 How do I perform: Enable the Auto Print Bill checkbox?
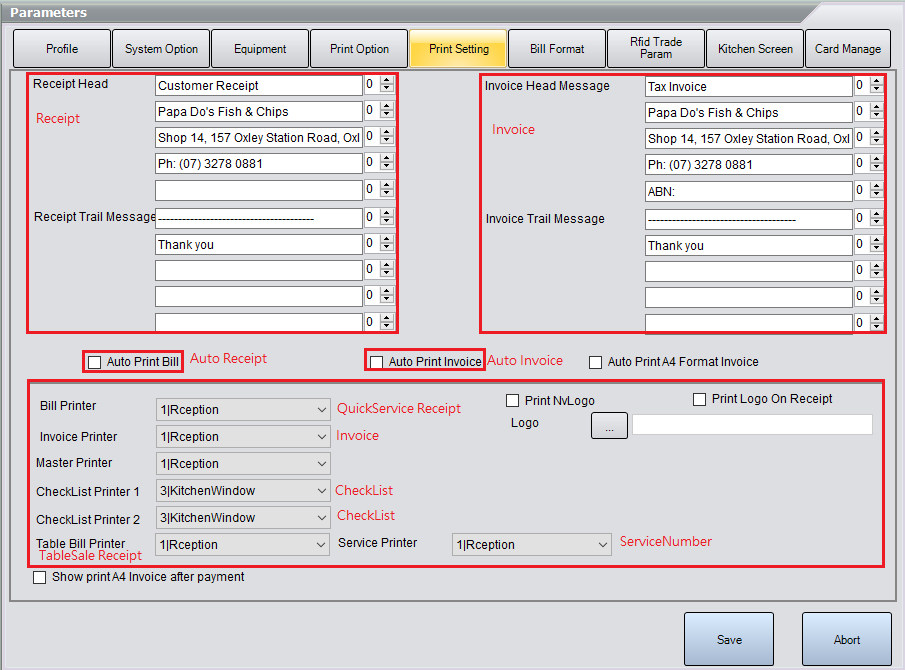[95, 362]
